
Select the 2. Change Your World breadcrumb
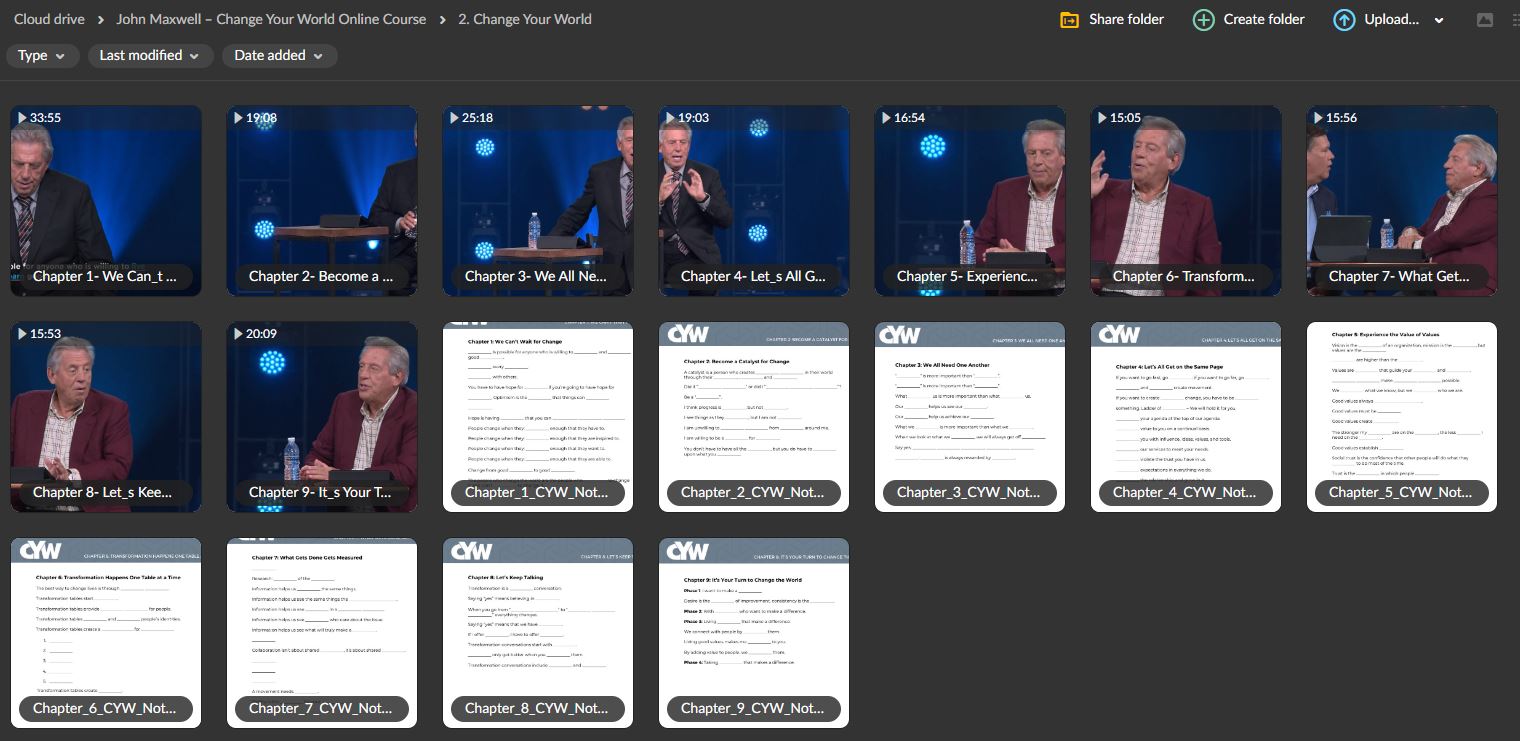pos(525,19)
